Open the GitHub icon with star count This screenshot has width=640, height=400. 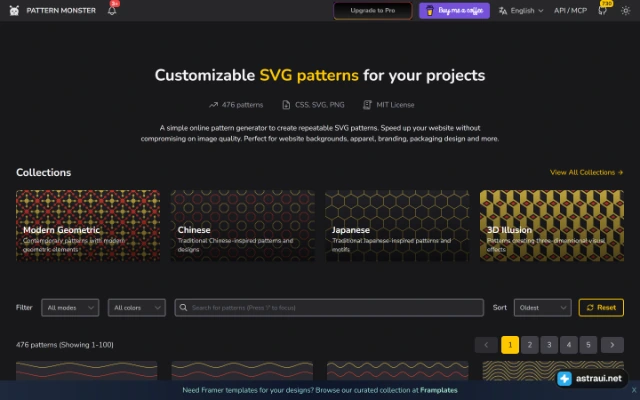[x=602, y=11]
